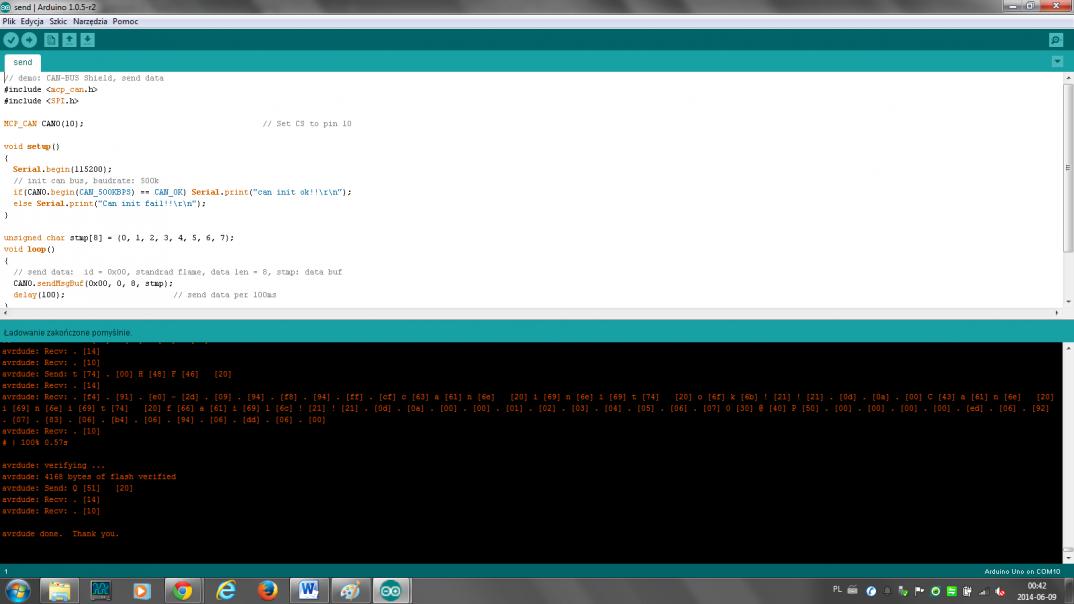Open the Serial Monitor magnifier icon
The width and height of the screenshot is (1074, 604).
point(1056,40)
